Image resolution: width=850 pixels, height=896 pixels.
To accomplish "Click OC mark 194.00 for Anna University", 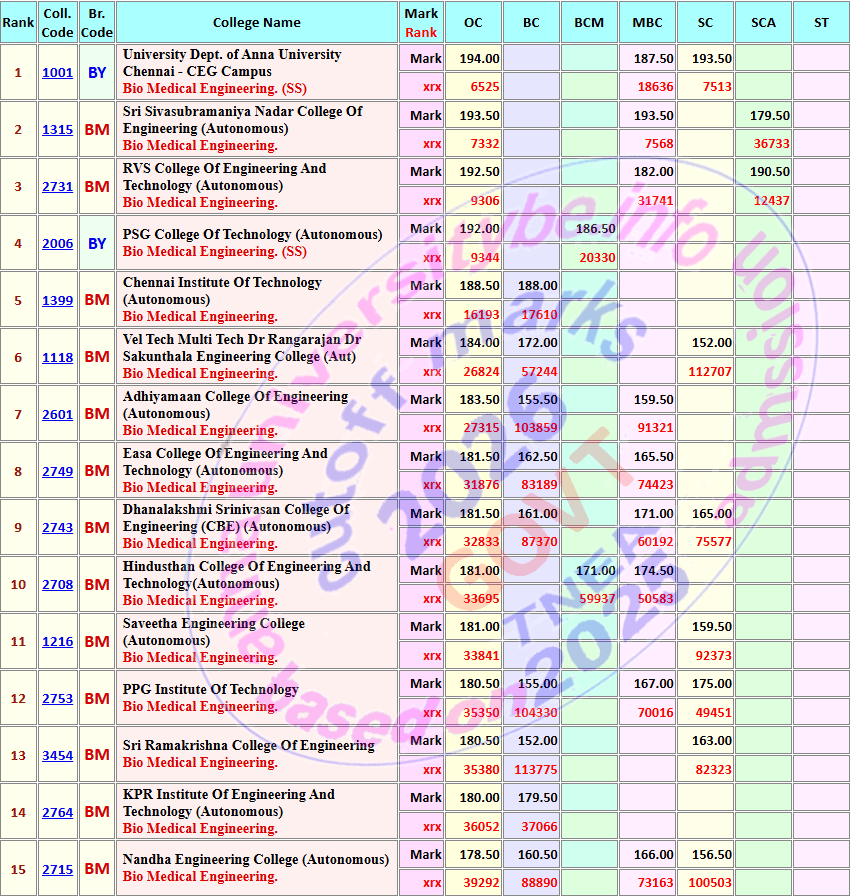I will tap(479, 58).
